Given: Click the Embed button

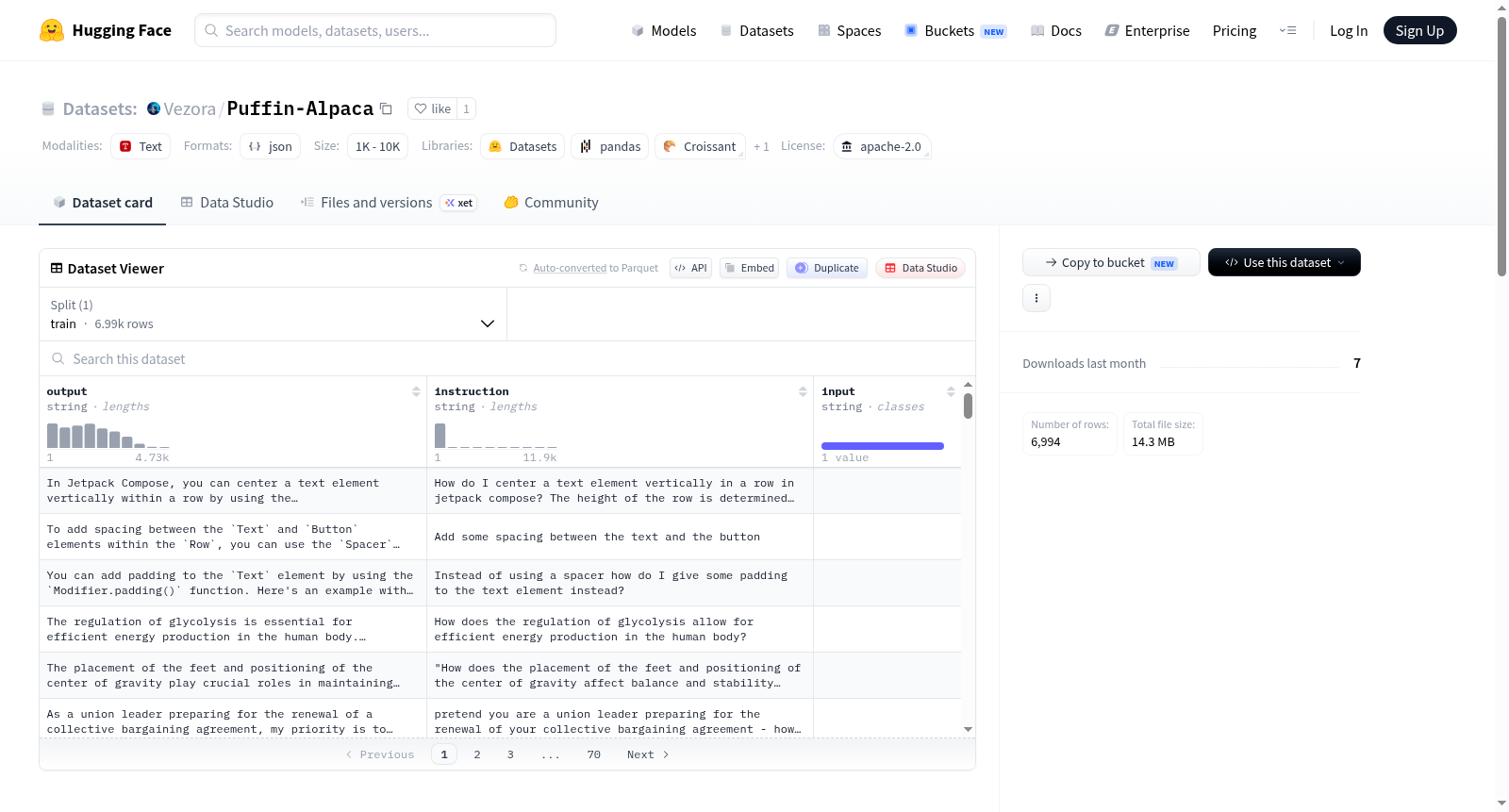Looking at the screenshot, I should tap(749, 268).
